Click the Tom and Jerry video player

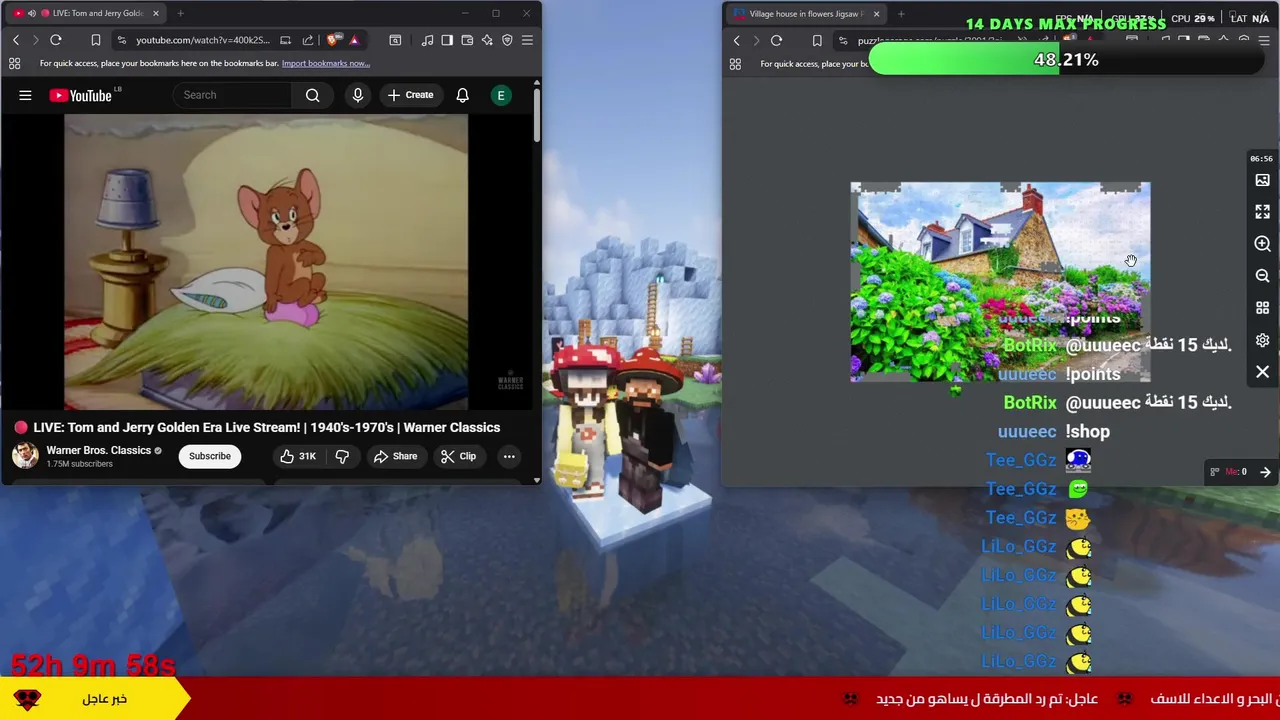tap(266, 262)
